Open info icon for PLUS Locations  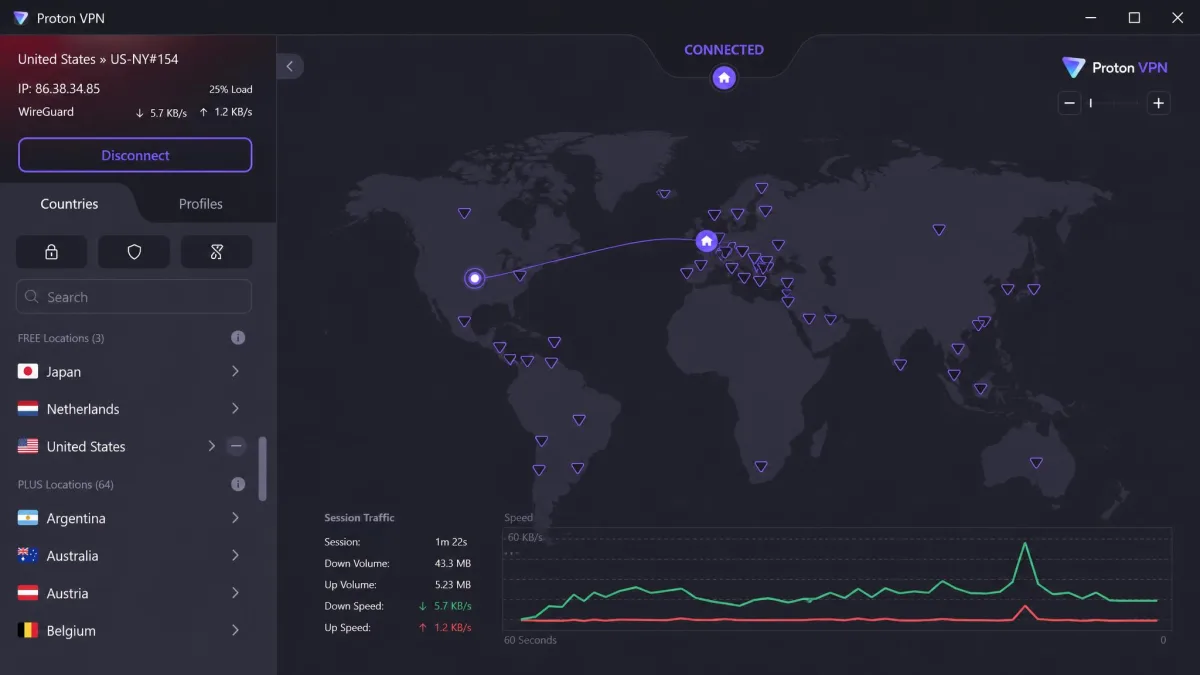238,484
